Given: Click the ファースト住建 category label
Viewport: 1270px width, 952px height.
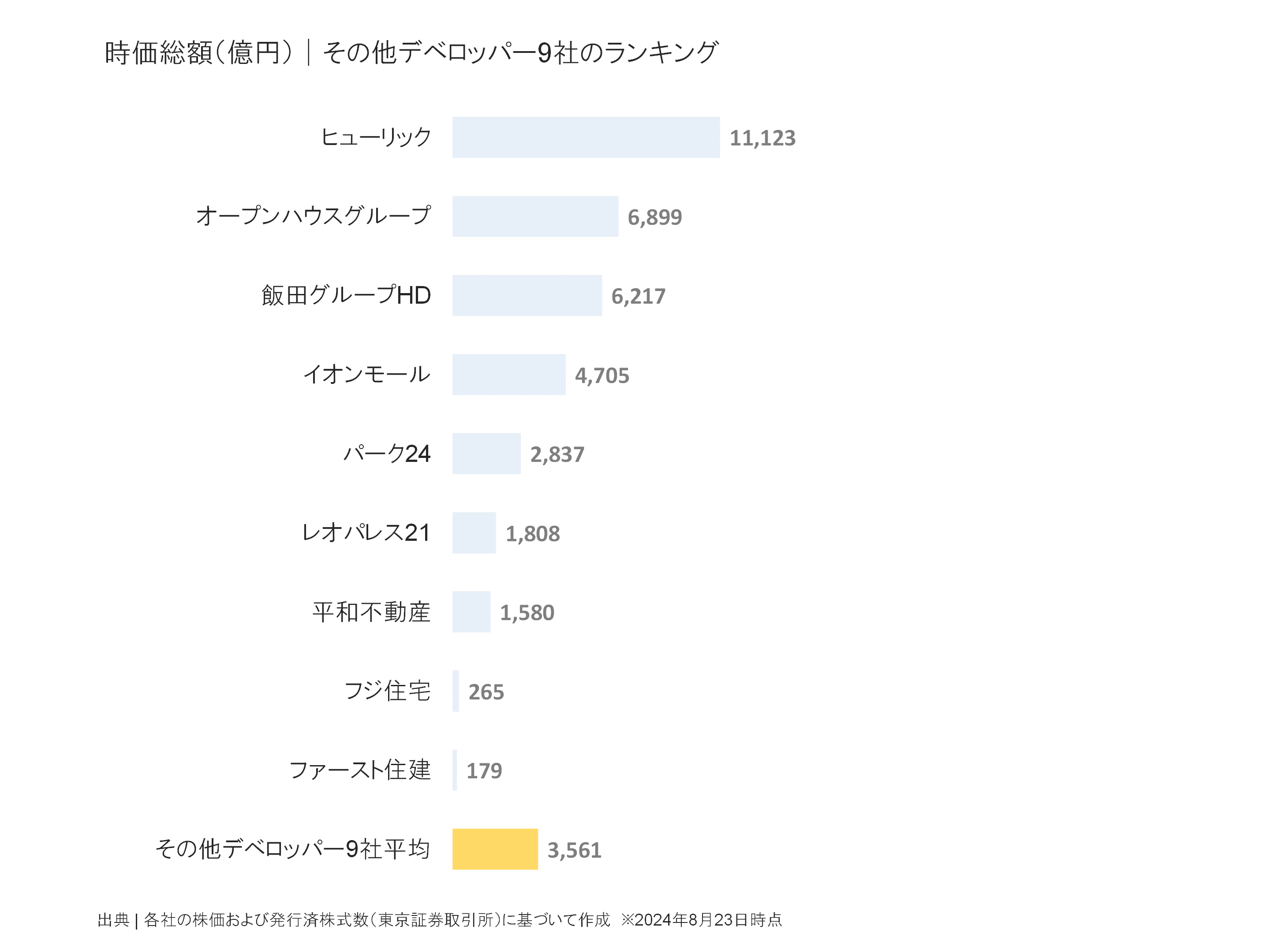Looking at the screenshot, I should coord(360,770).
